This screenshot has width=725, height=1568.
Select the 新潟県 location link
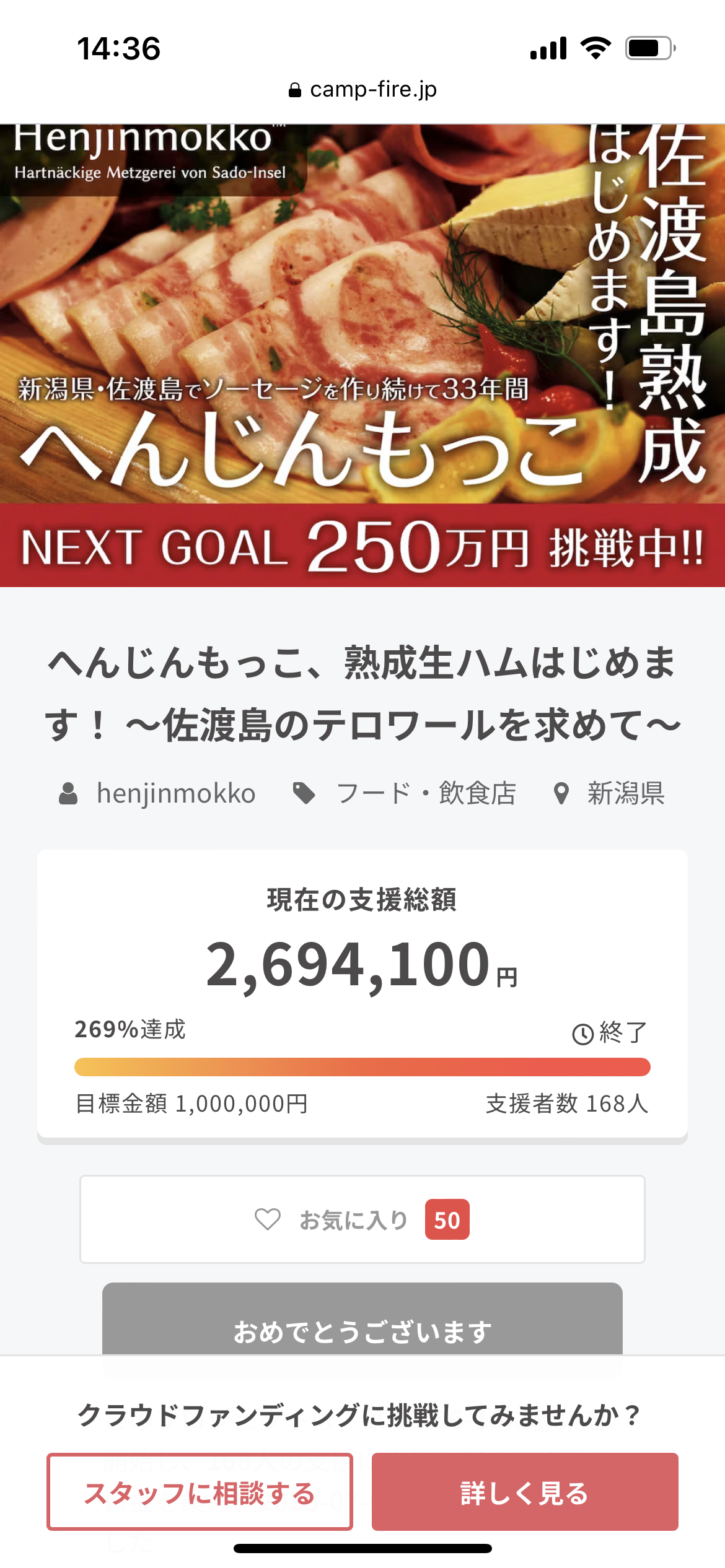point(626,793)
